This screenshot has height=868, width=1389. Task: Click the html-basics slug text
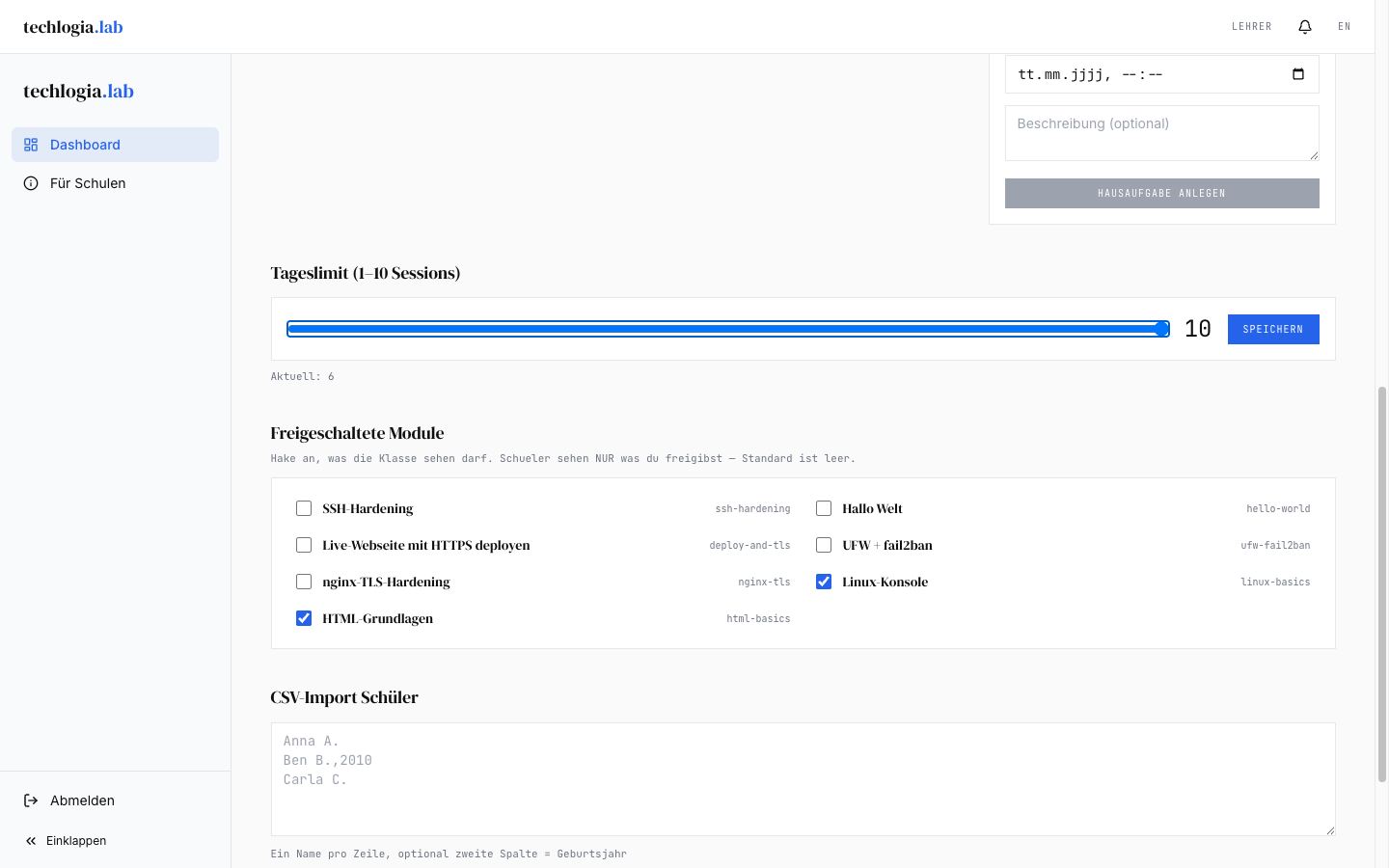758,618
